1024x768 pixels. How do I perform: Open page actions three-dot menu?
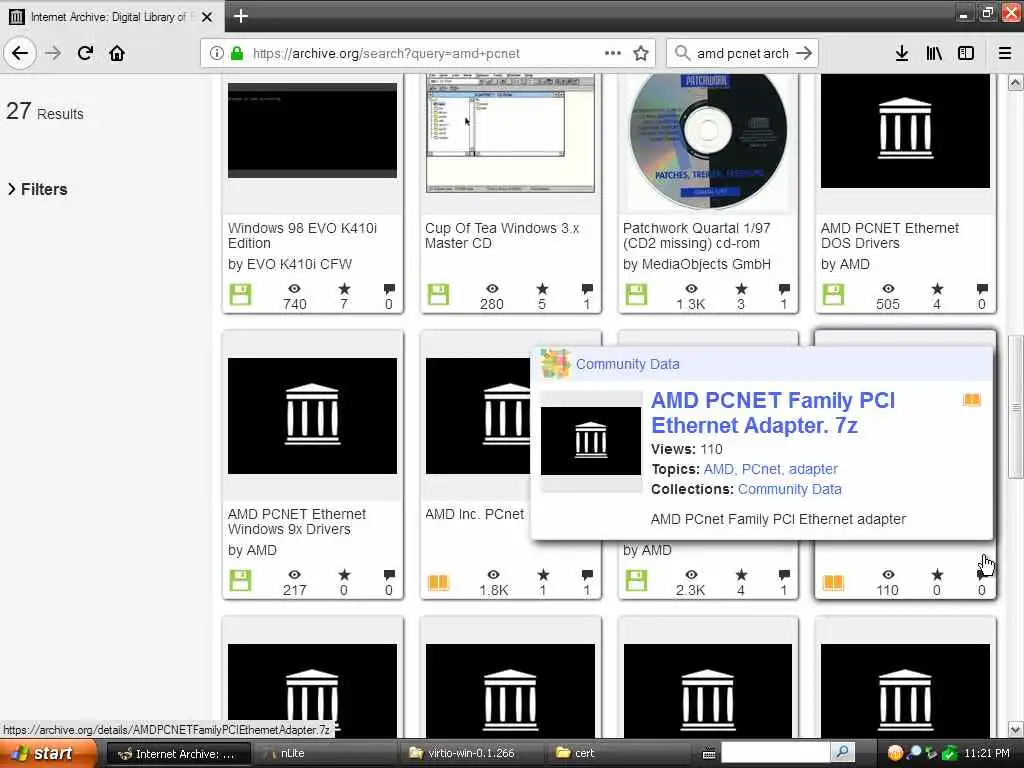coord(613,53)
